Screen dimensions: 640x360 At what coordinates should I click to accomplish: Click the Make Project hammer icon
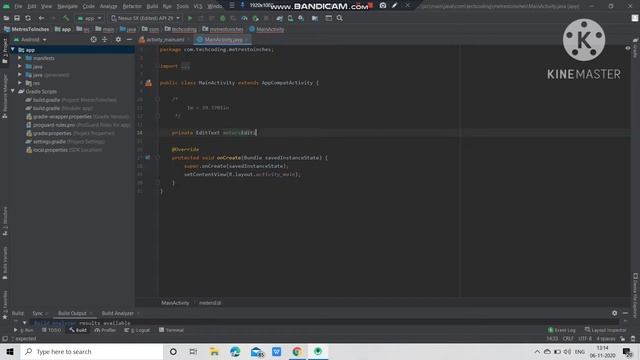(x=66, y=18)
